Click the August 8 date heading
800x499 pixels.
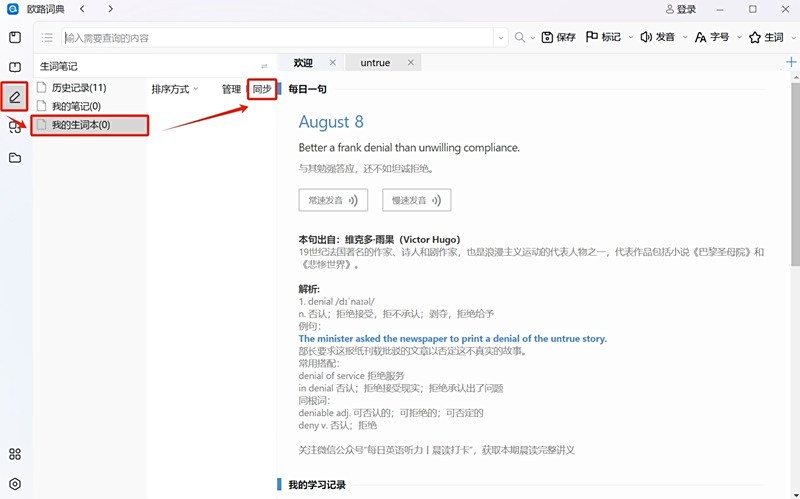[x=331, y=122]
